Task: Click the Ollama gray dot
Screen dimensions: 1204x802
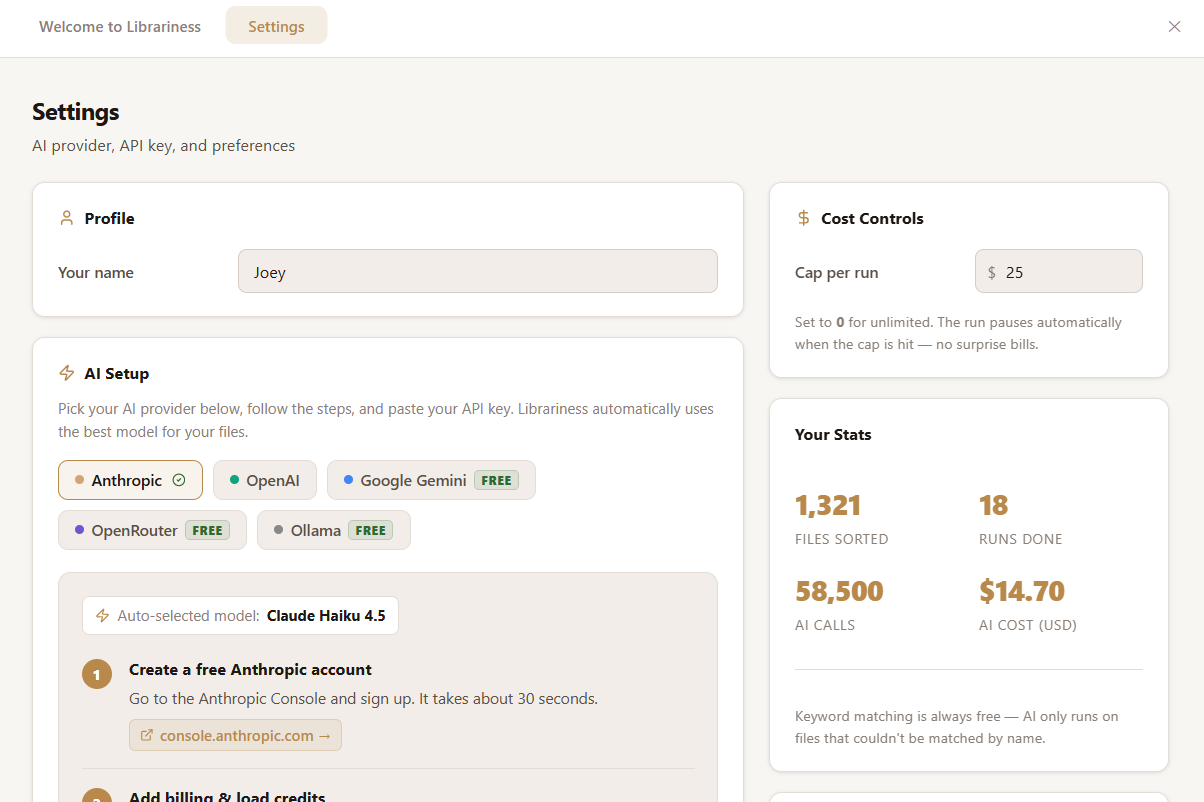Action: [x=278, y=530]
